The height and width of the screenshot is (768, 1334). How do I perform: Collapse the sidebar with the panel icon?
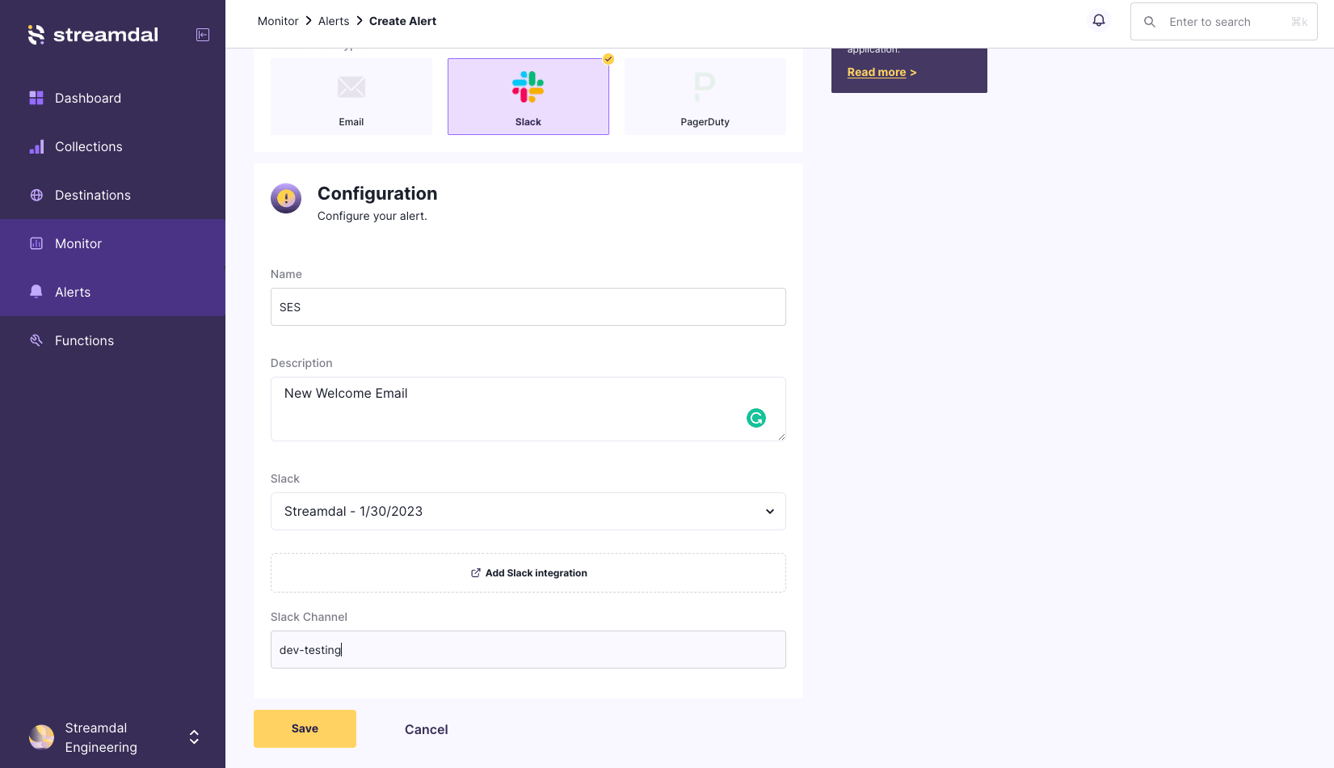tap(202, 35)
